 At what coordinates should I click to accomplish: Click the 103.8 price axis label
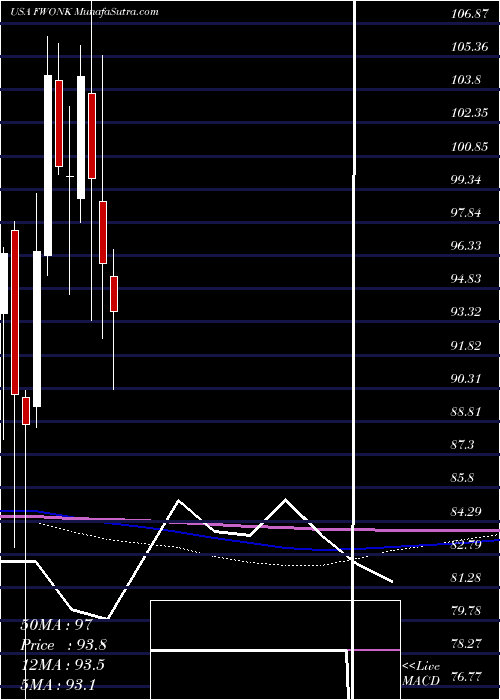tap(467, 80)
